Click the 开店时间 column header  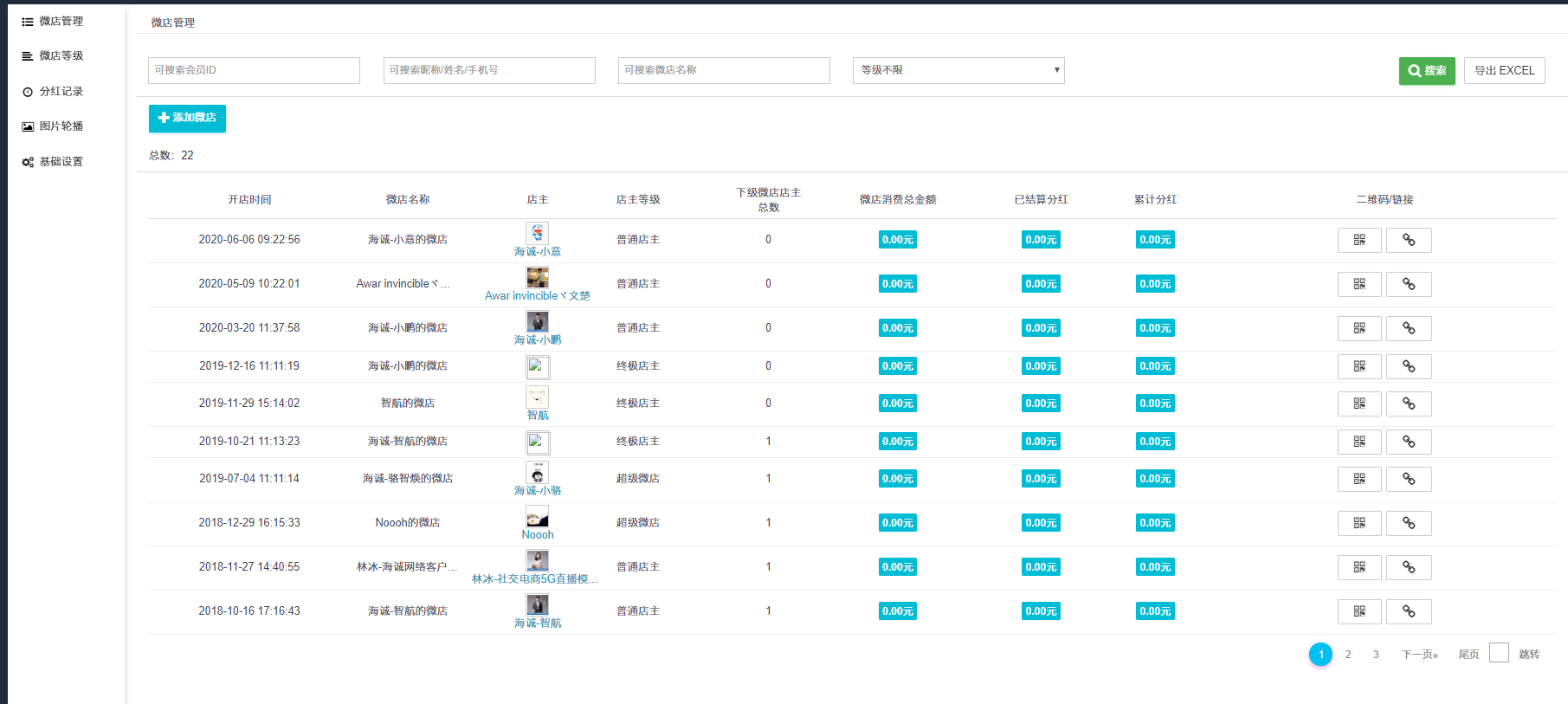[249, 200]
